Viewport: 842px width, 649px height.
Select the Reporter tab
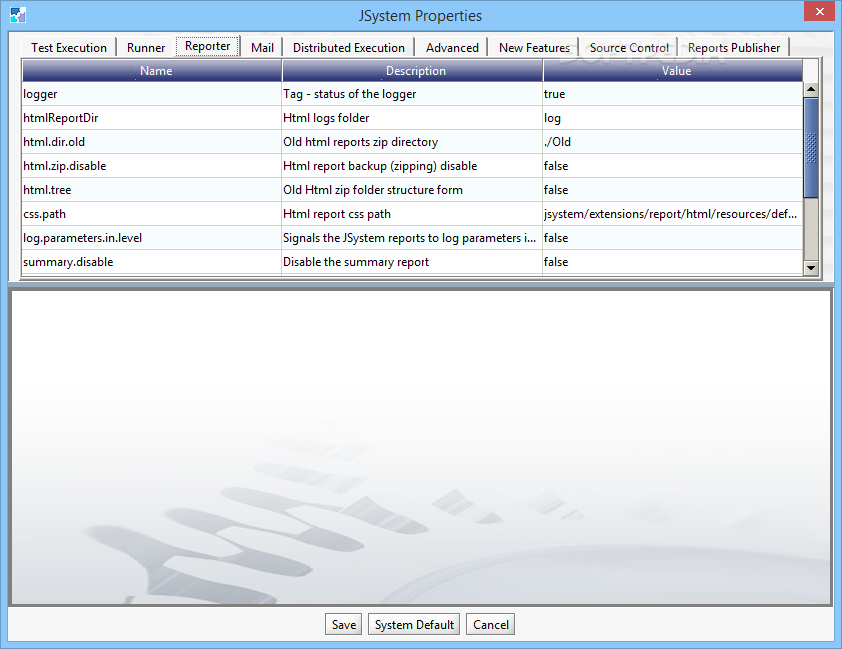point(207,46)
